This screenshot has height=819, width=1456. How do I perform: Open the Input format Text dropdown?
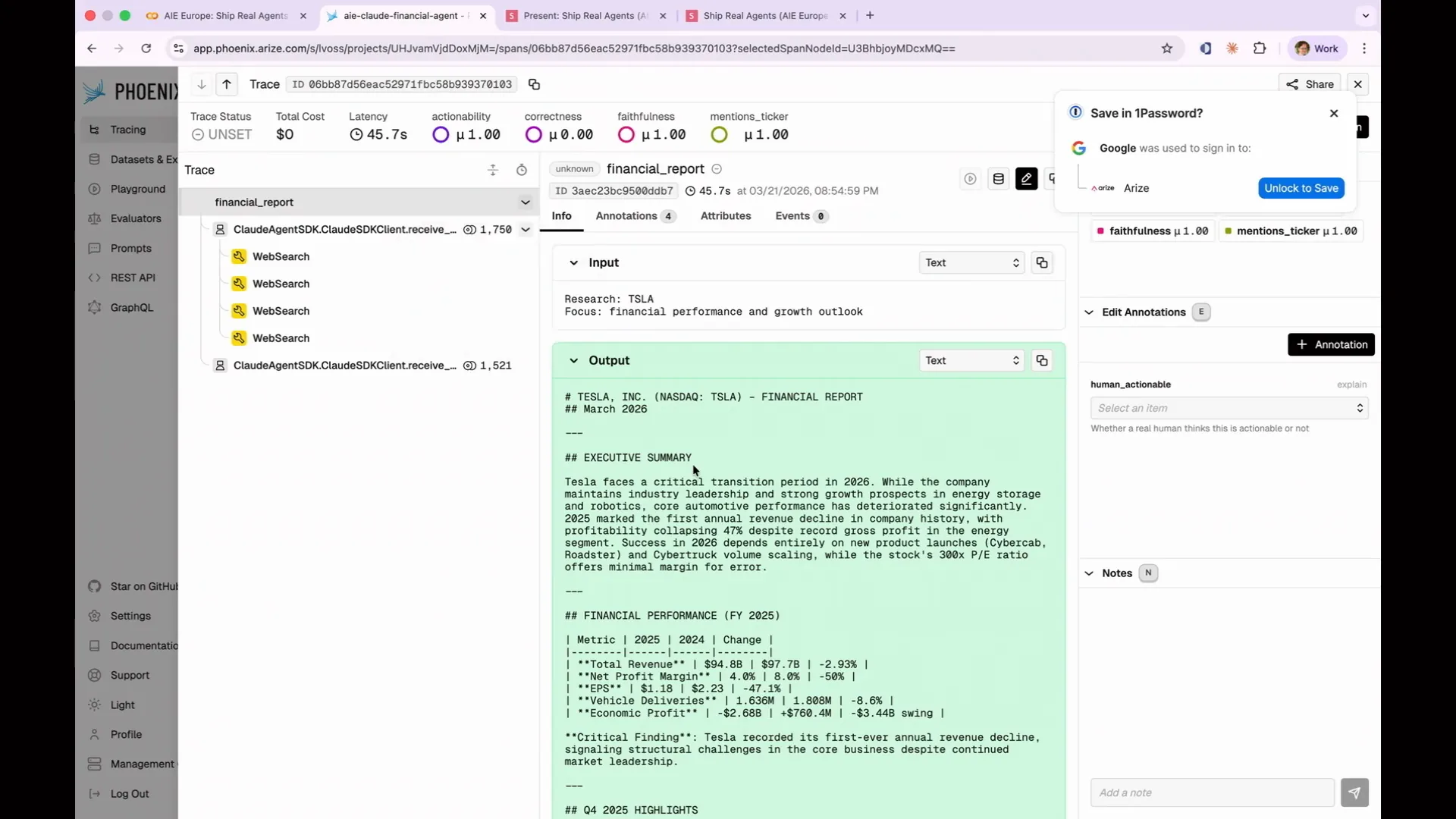971,262
